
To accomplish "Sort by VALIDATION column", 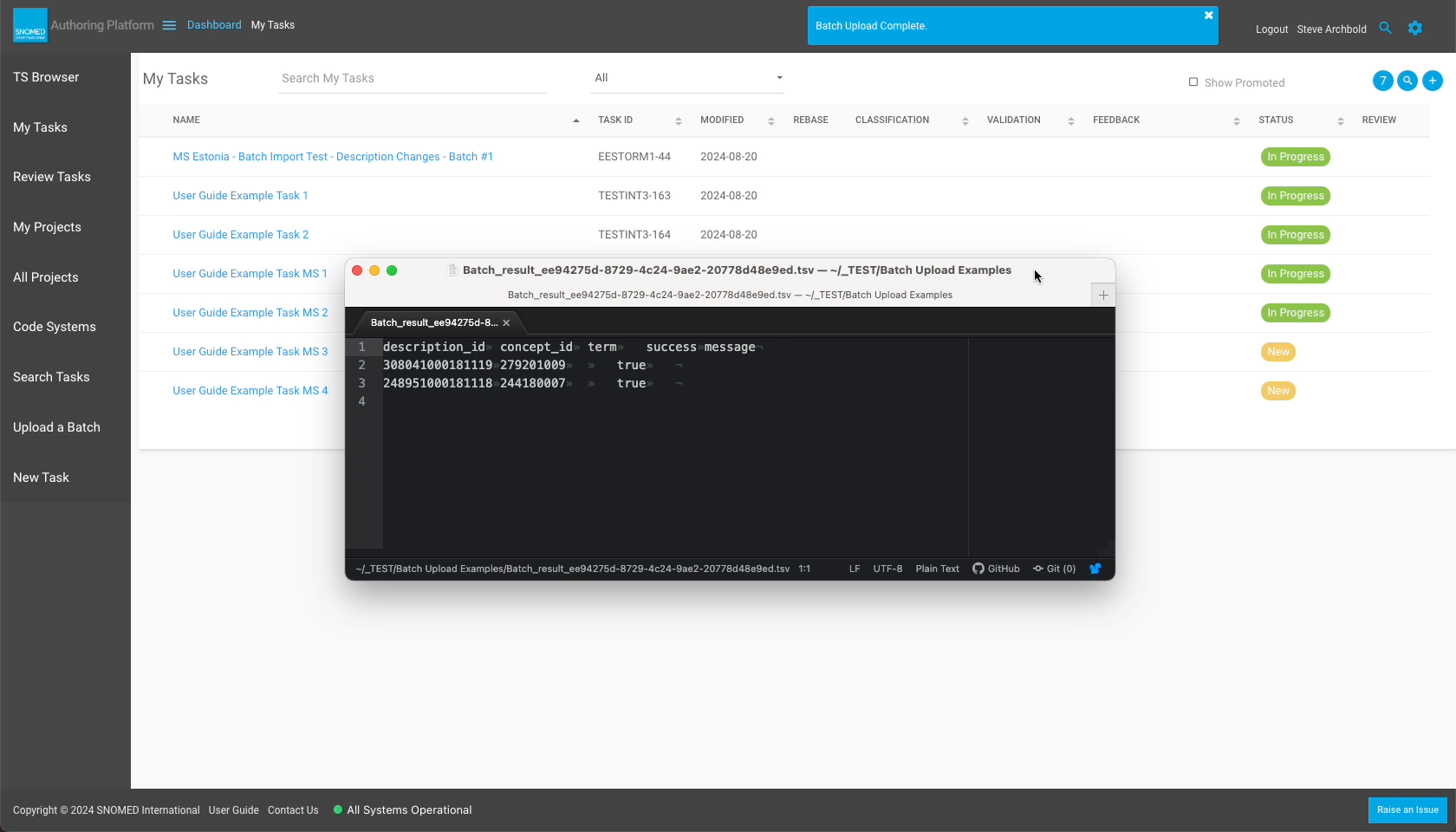I will (1071, 120).
